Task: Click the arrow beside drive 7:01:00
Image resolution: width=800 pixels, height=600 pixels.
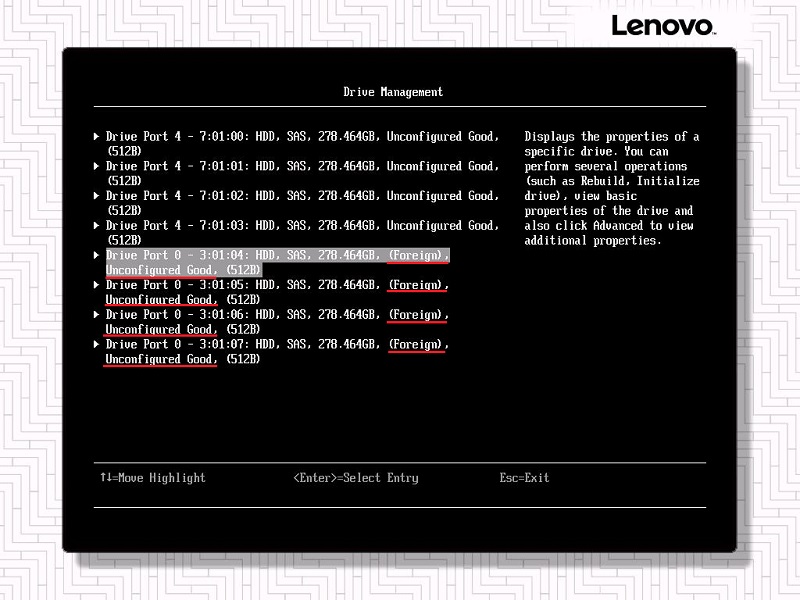Action: tap(97, 137)
